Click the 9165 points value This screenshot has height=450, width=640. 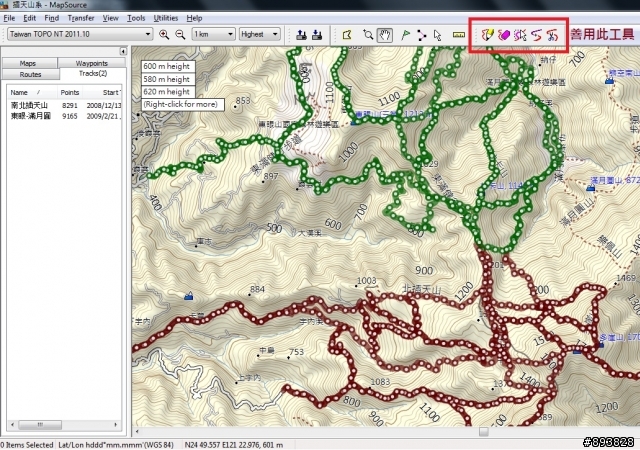point(70,116)
